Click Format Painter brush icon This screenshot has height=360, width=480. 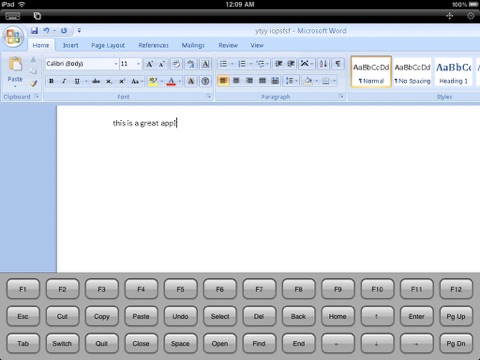point(33,83)
